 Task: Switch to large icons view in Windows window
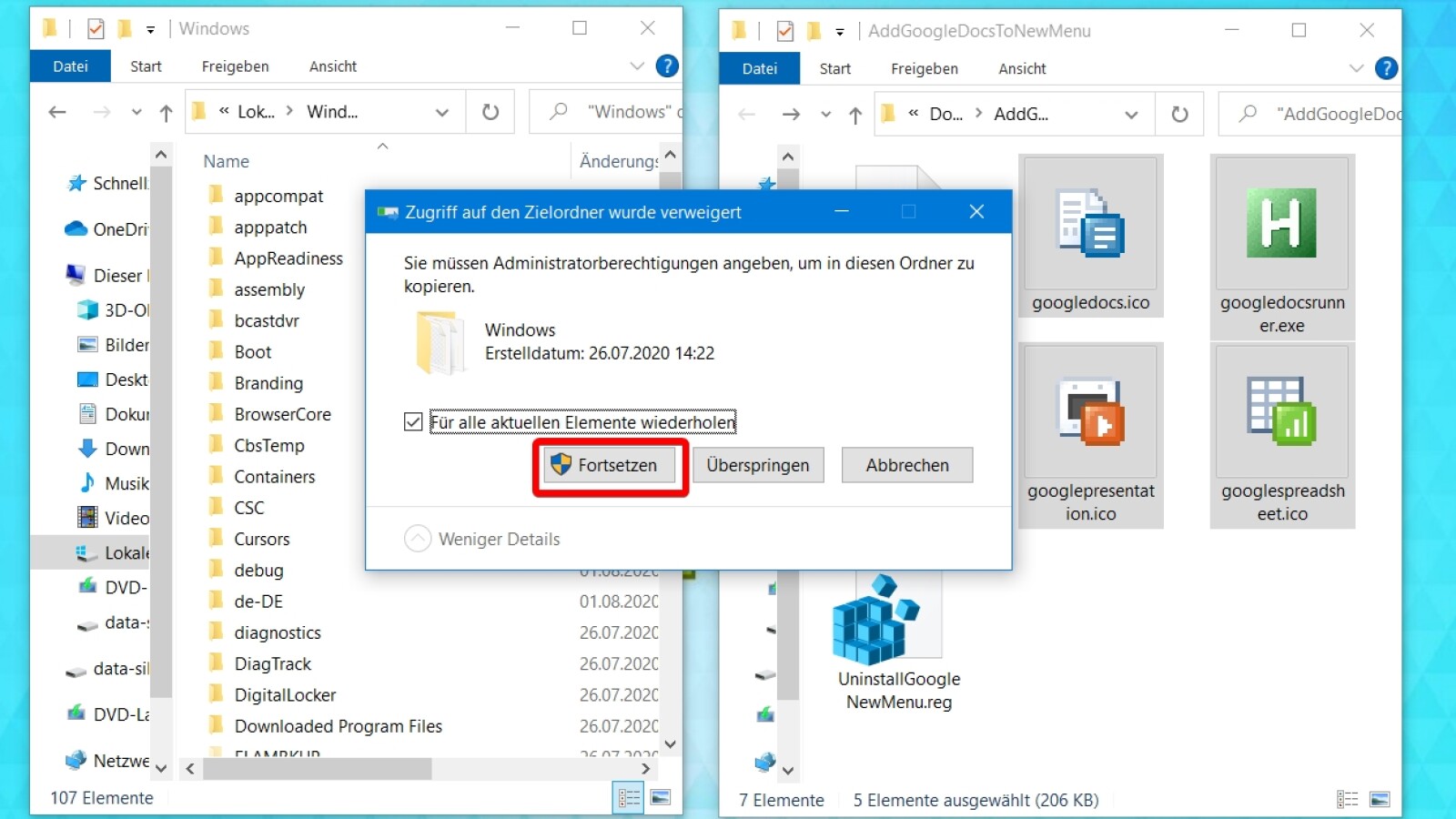point(661,798)
